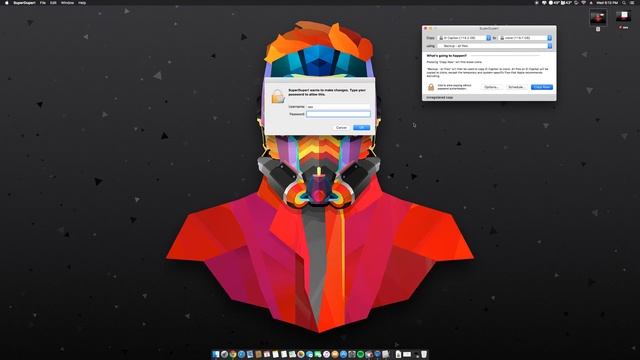Open Launchpad from the Dock
Screen dimensions: 640x360
tap(224, 354)
